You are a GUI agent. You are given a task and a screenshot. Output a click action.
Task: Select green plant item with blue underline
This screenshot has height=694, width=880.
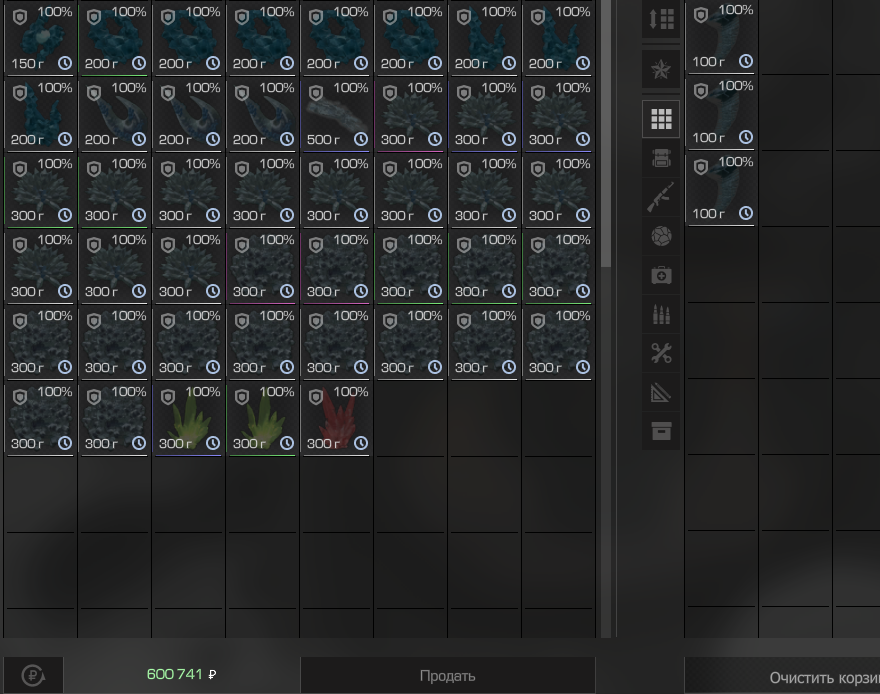coord(189,419)
